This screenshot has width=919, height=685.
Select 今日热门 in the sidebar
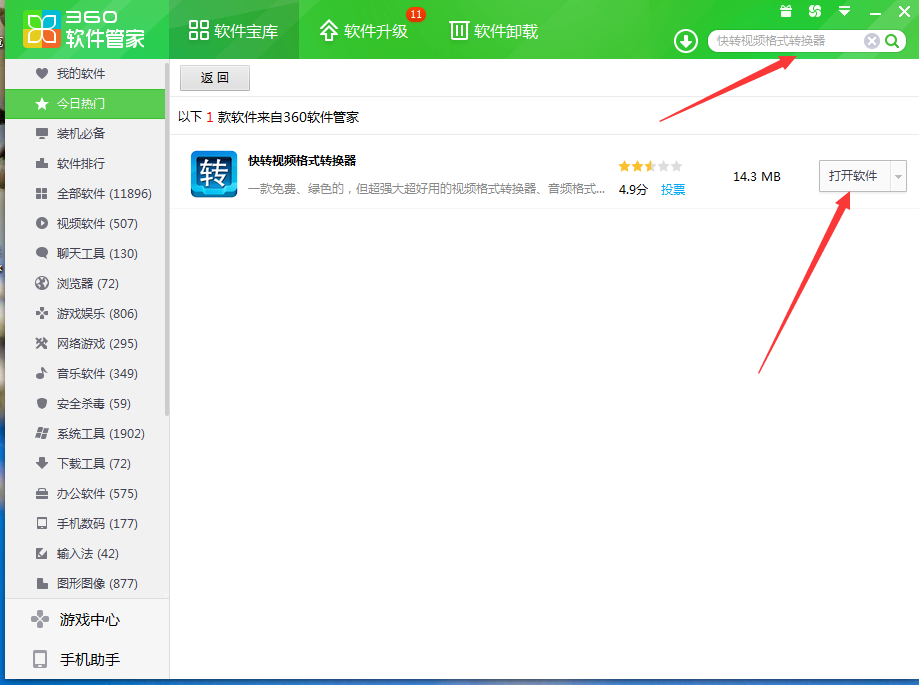pos(85,104)
